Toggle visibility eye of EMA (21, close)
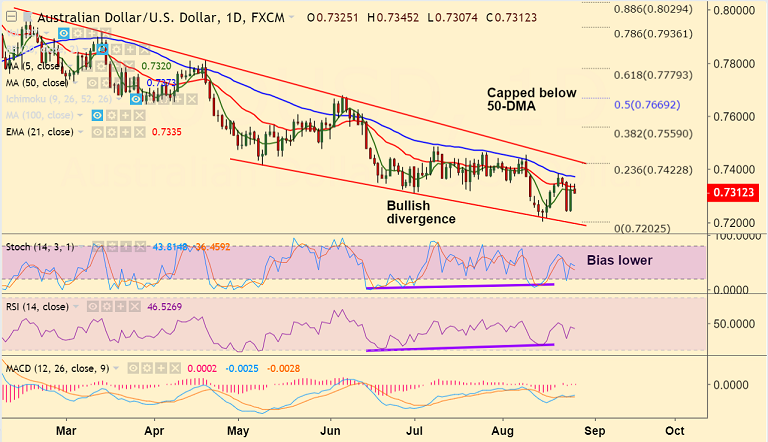 coord(97,132)
